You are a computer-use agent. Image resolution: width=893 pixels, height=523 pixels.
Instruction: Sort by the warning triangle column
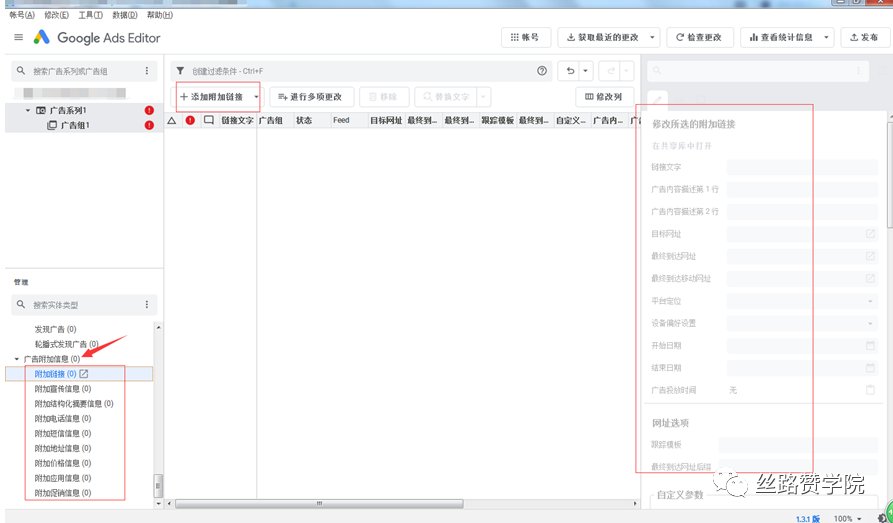[172, 120]
